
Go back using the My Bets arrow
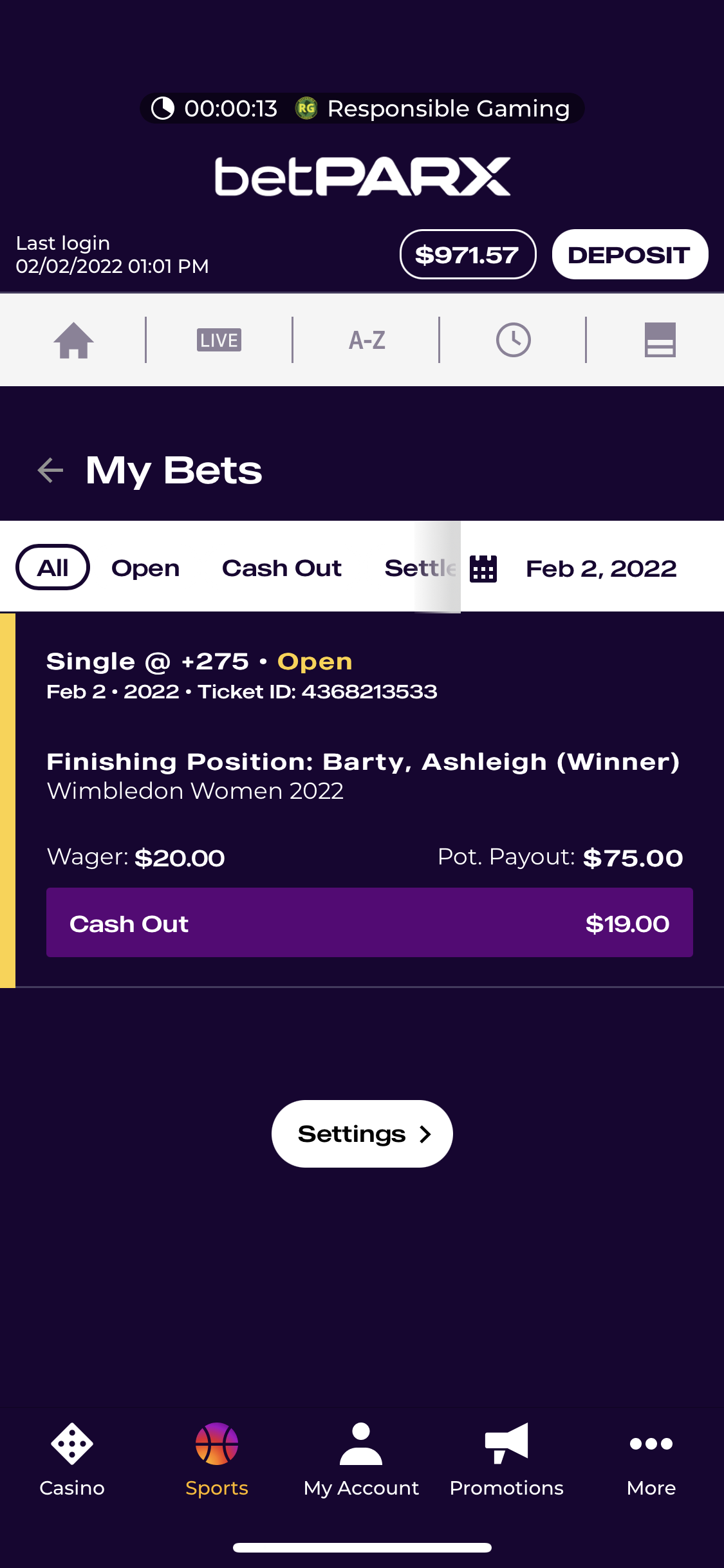(x=50, y=470)
